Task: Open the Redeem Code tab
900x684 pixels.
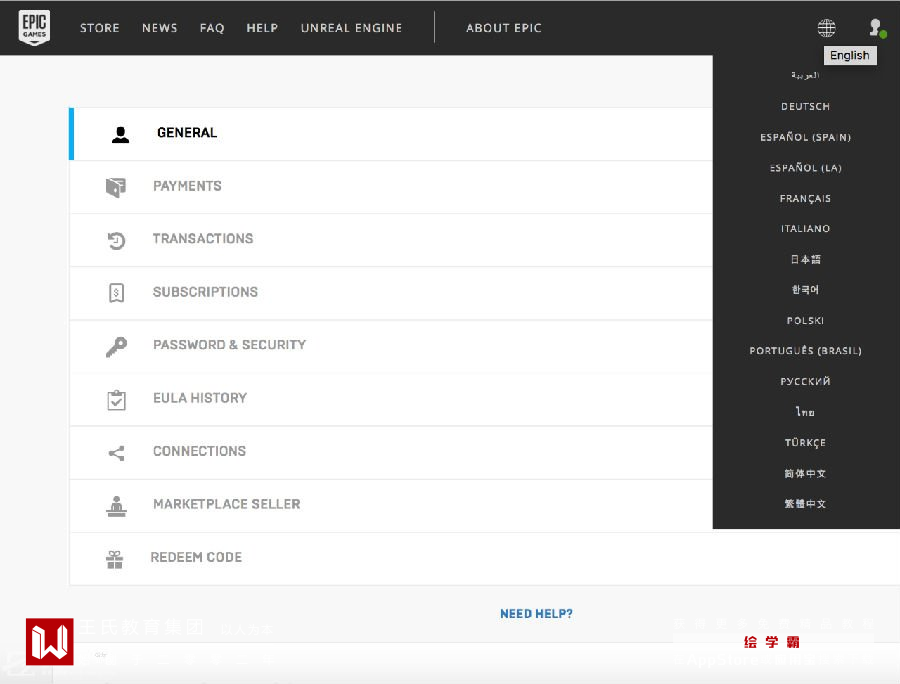Action: 484,559
